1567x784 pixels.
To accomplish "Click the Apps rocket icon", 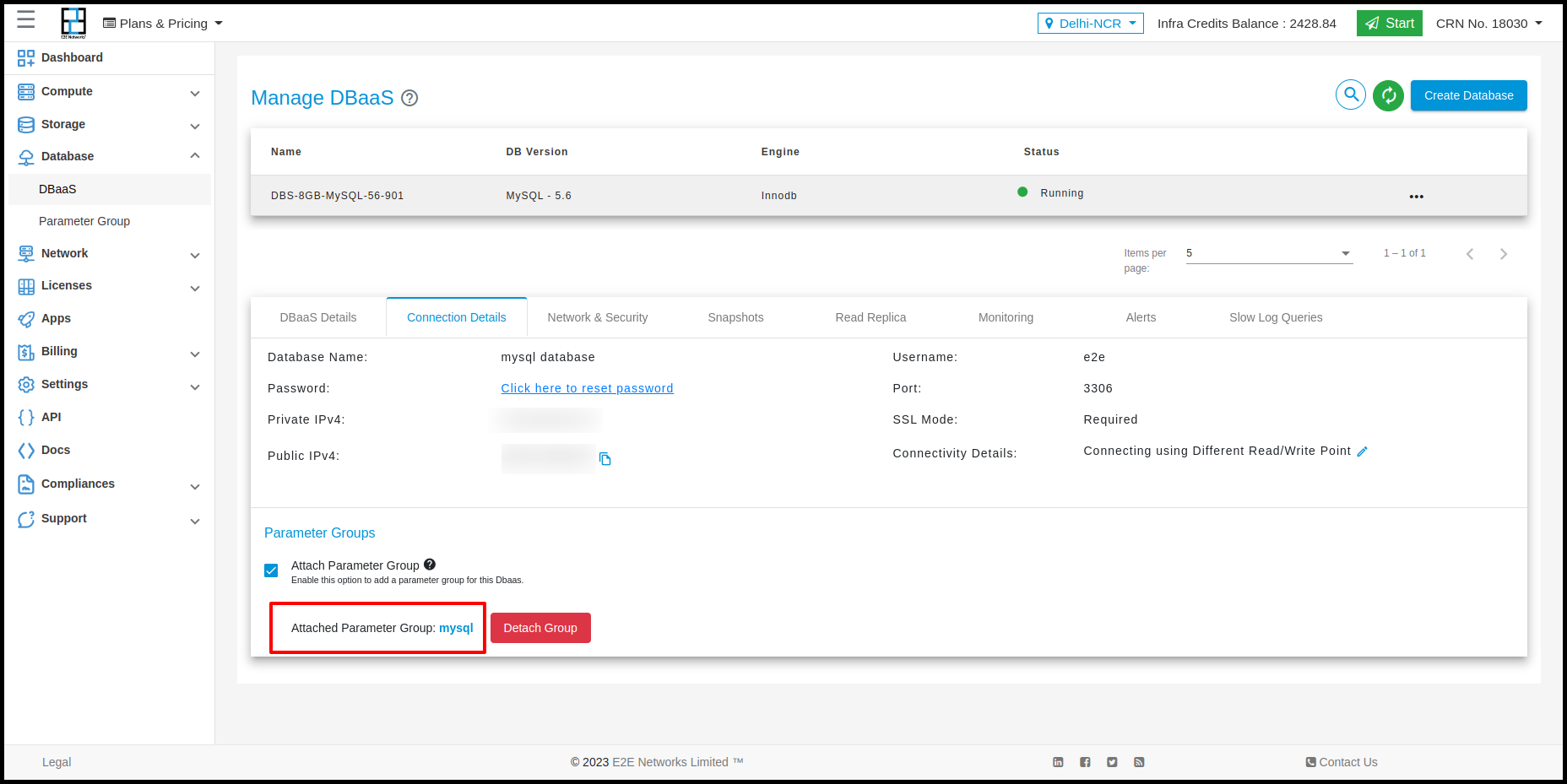I will click(26, 319).
